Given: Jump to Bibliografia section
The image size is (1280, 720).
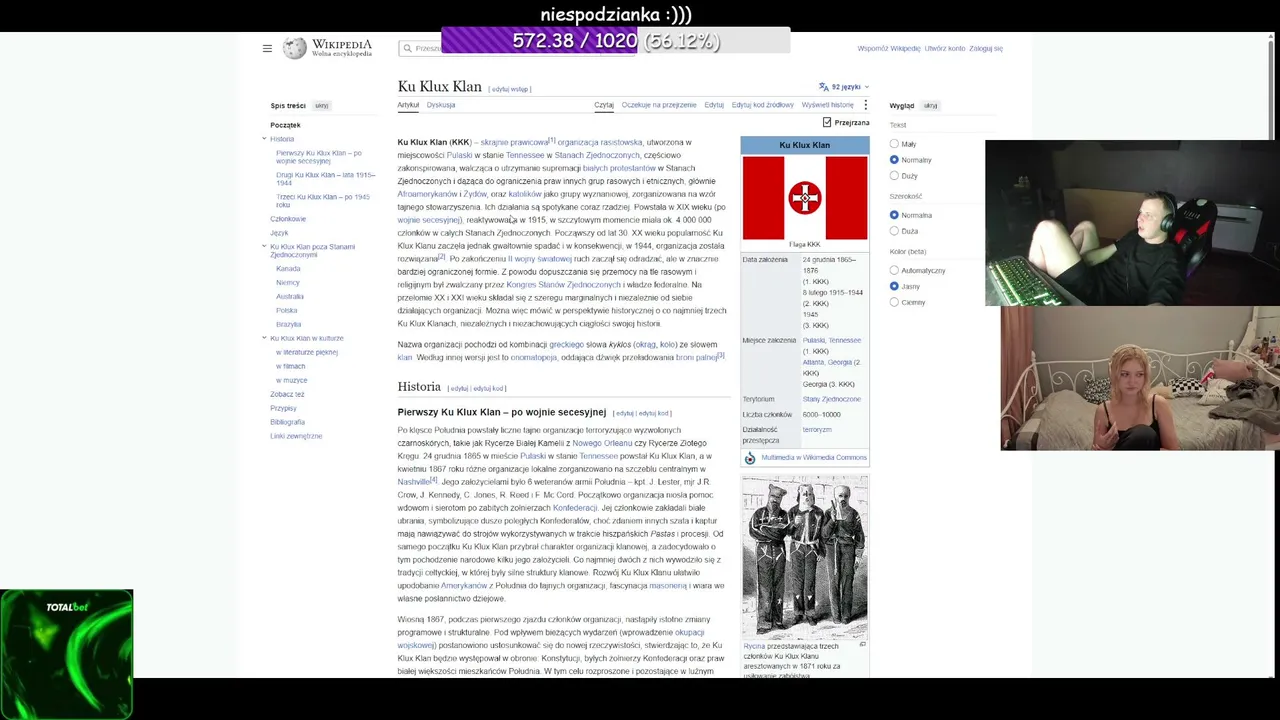Looking at the screenshot, I should click(287, 422).
